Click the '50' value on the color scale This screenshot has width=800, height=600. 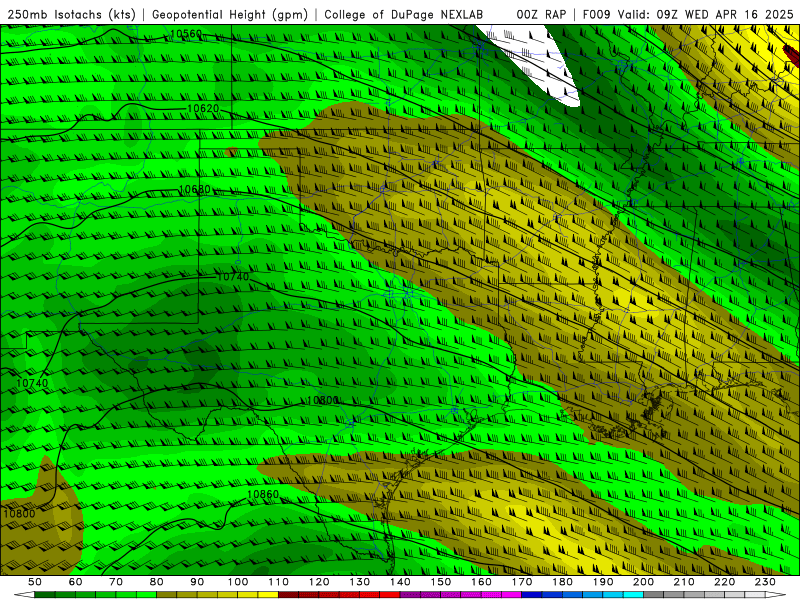click(x=35, y=582)
